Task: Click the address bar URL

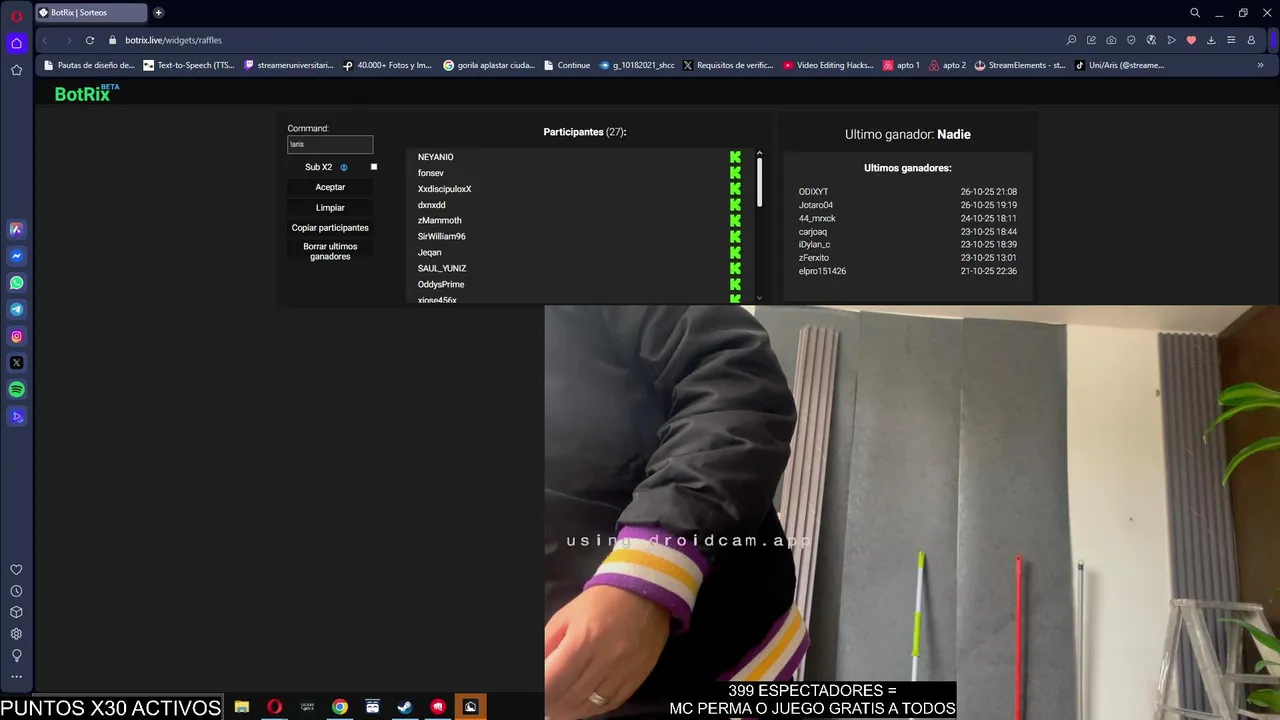Action: tap(173, 40)
